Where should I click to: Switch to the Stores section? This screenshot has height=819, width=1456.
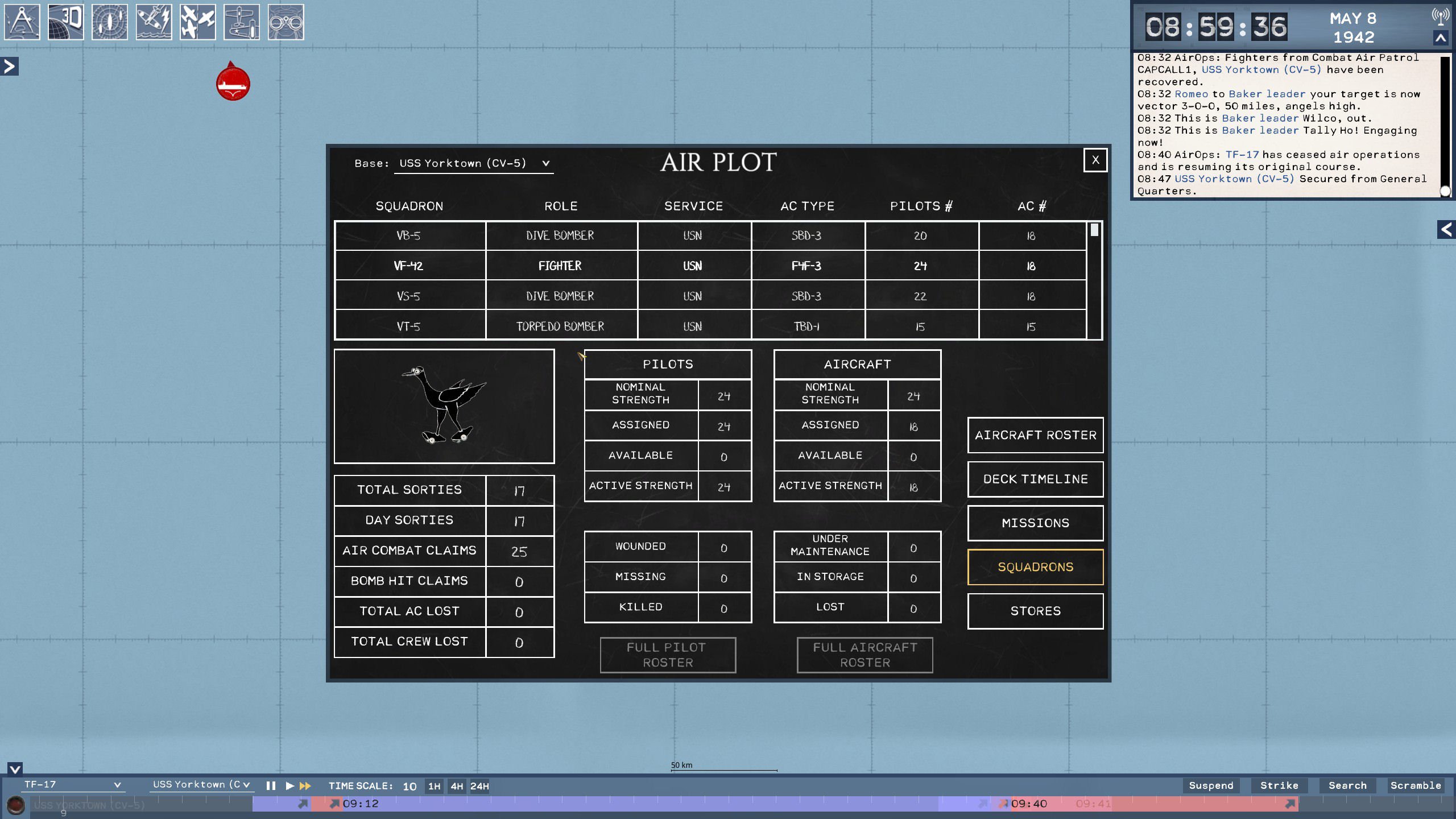(x=1035, y=611)
